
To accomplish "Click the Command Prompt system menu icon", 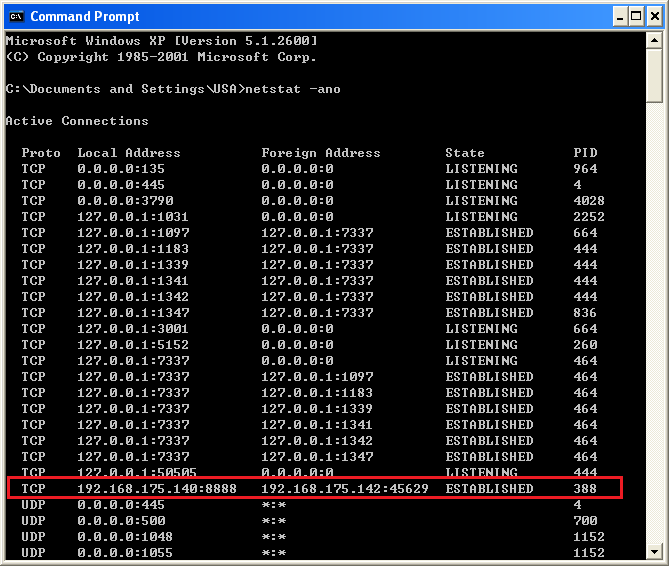I will [x=17, y=16].
